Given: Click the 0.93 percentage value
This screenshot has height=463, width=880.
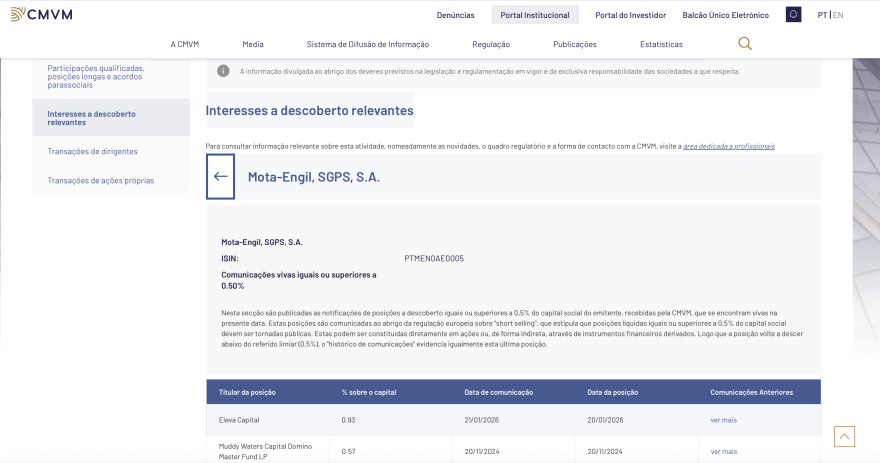Looking at the screenshot, I should 348,420.
